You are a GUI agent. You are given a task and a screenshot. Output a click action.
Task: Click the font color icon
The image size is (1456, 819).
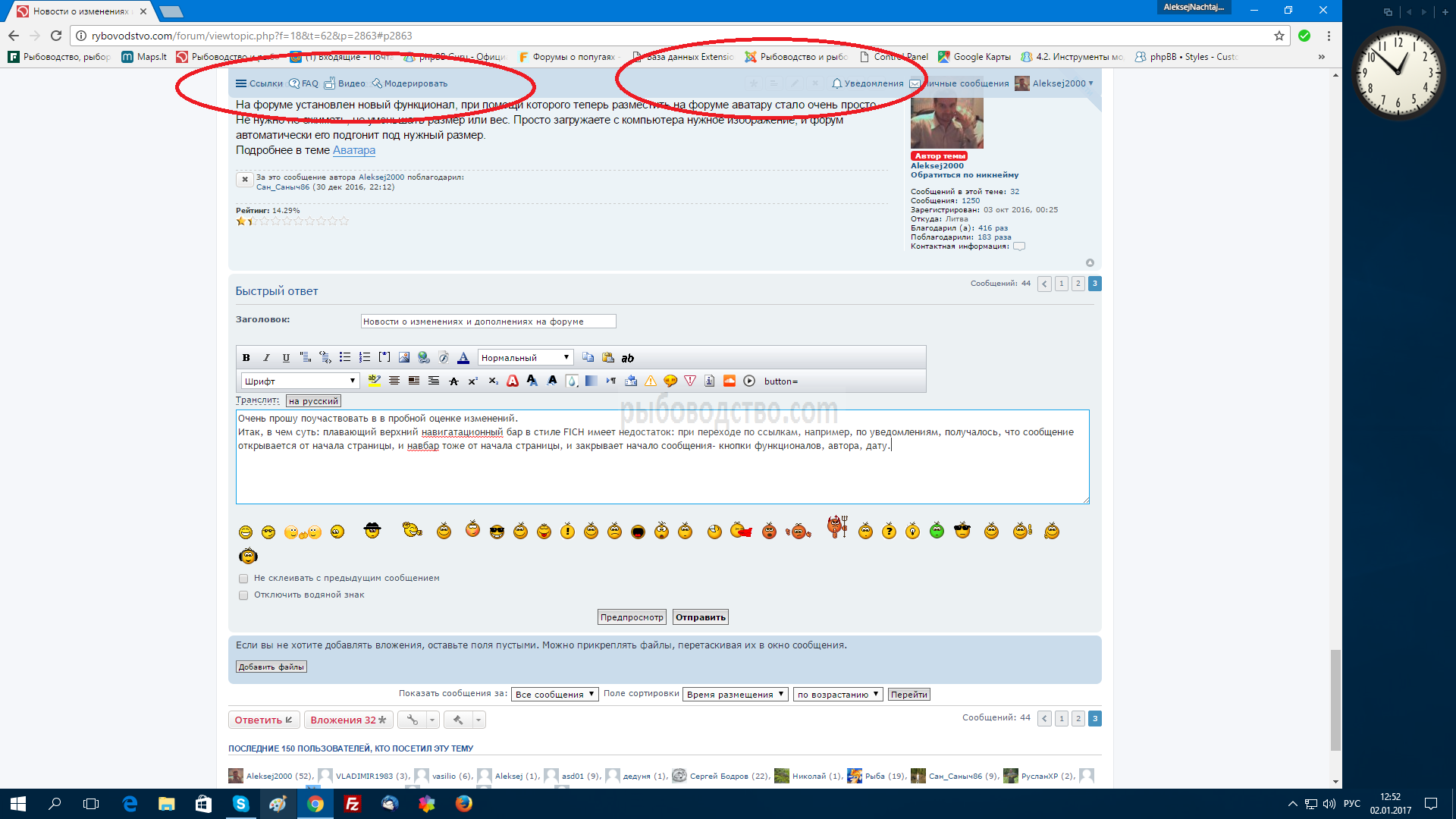click(x=463, y=358)
